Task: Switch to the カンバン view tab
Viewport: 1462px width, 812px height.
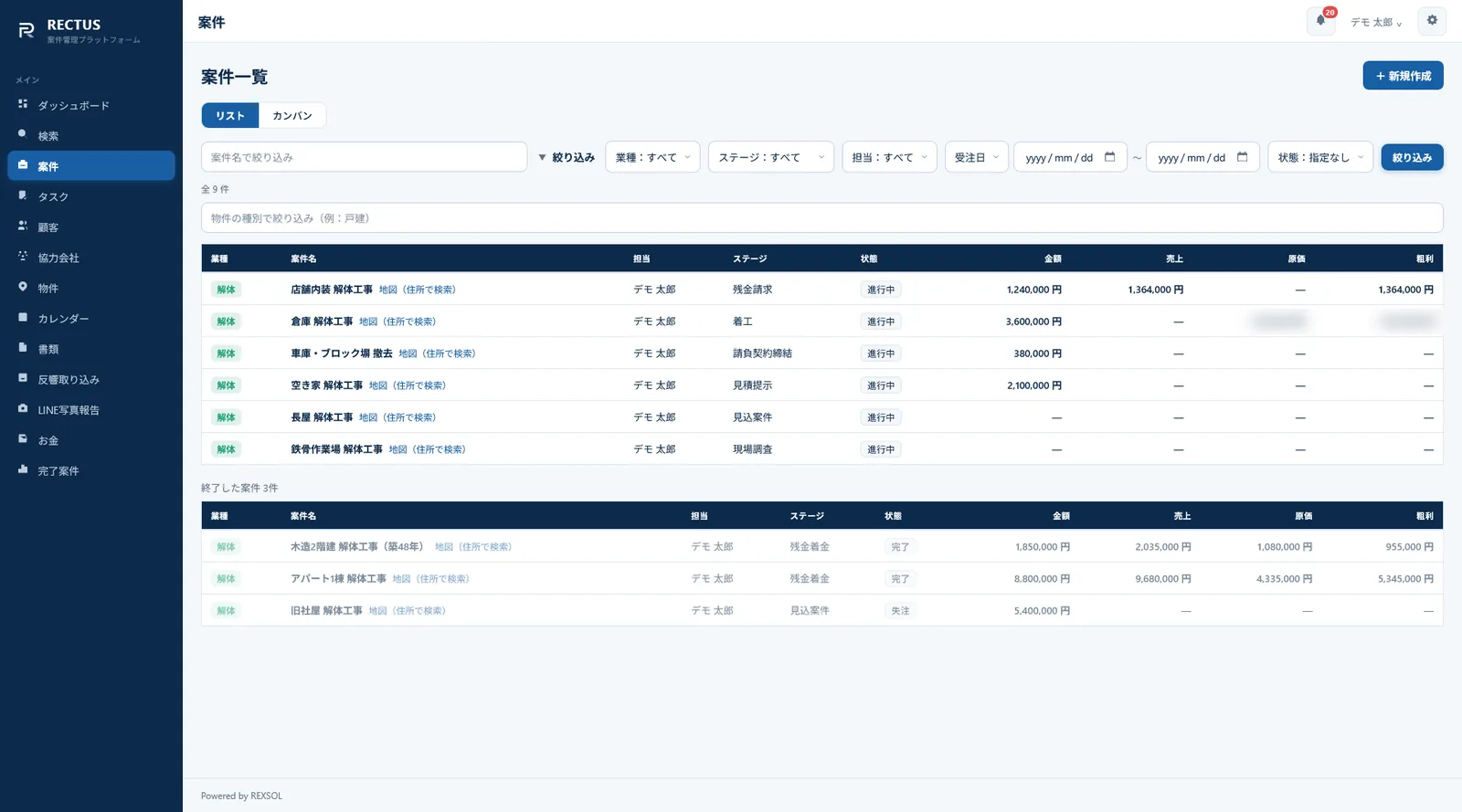Action: [292, 116]
